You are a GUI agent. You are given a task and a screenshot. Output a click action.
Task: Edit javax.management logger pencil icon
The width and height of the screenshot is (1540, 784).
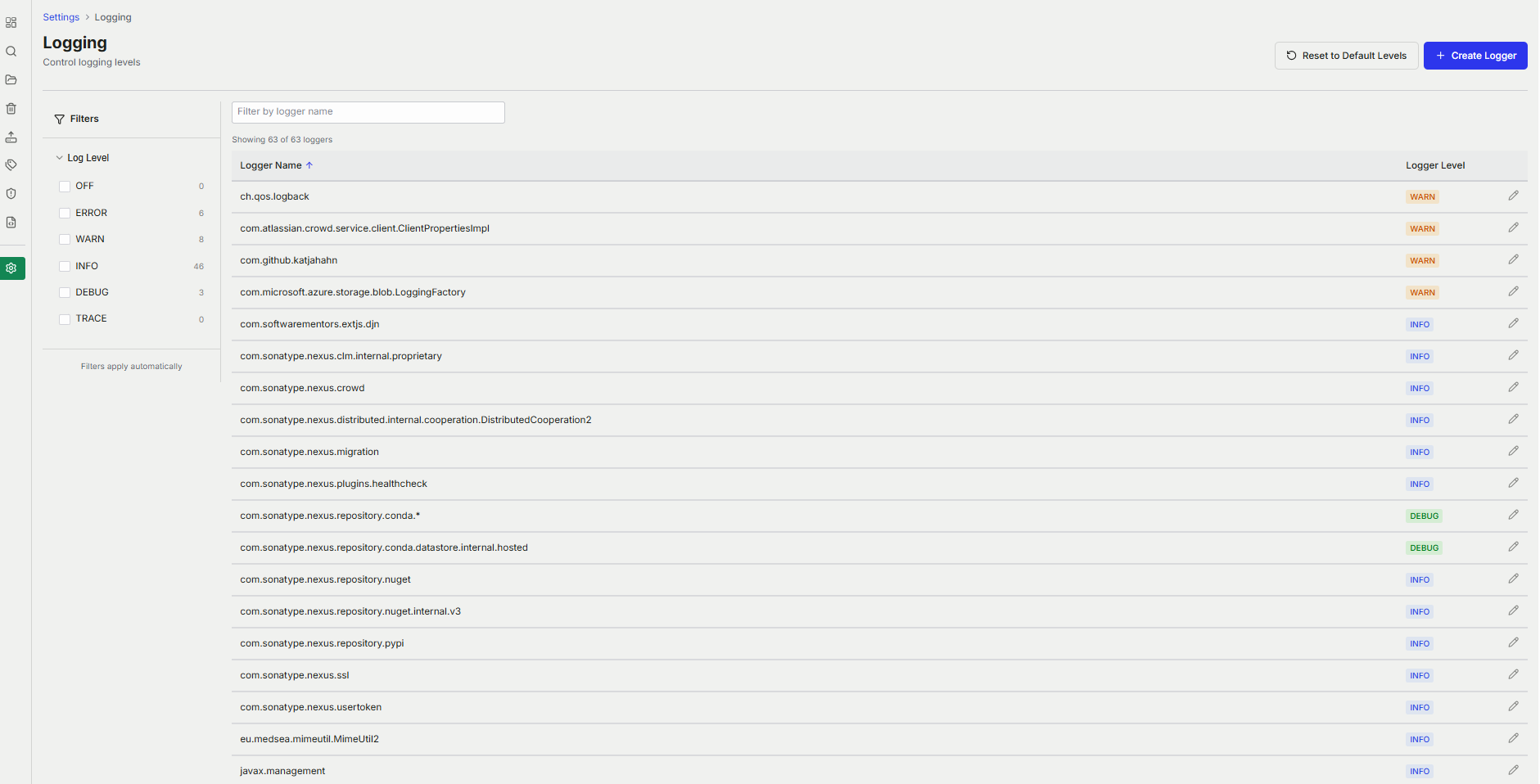[x=1513, y=770]
